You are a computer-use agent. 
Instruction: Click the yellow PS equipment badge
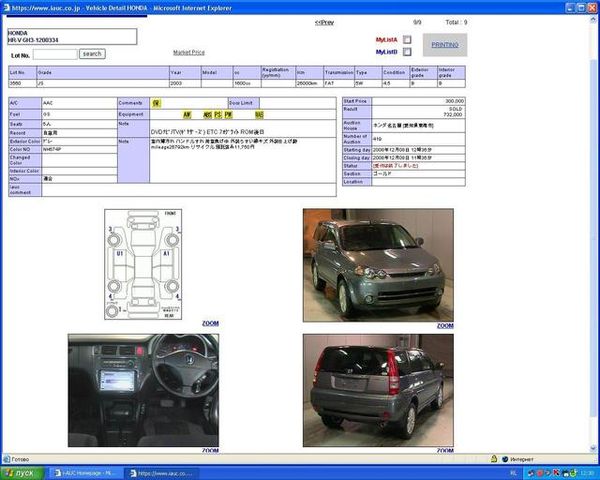tap(218, 114)
